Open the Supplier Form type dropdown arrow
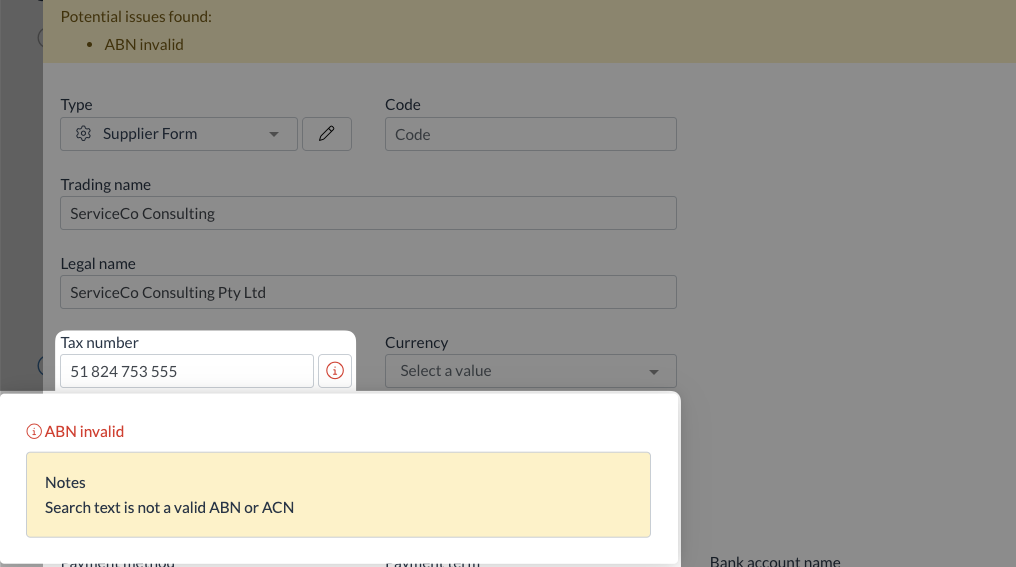Image resolution: width=1016 pixels, height=567 pixels. pos(274,135)
